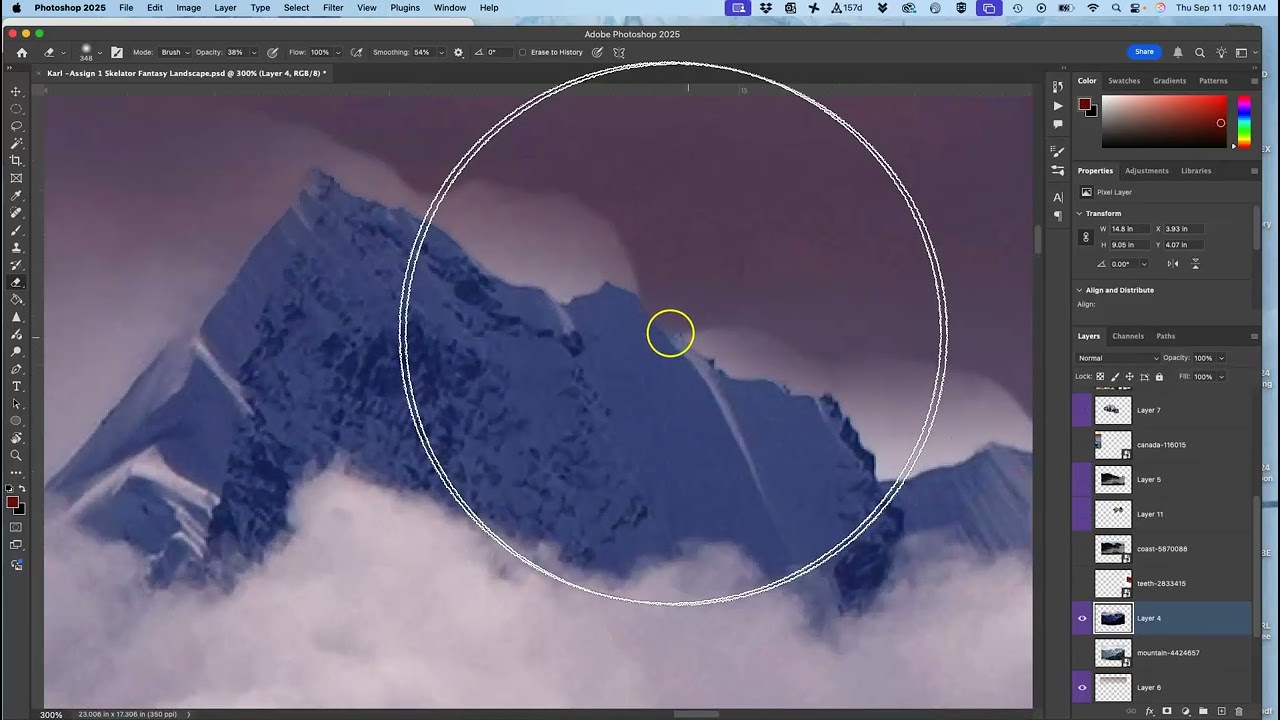Delete layer trash icon

tap(1239, 711)
